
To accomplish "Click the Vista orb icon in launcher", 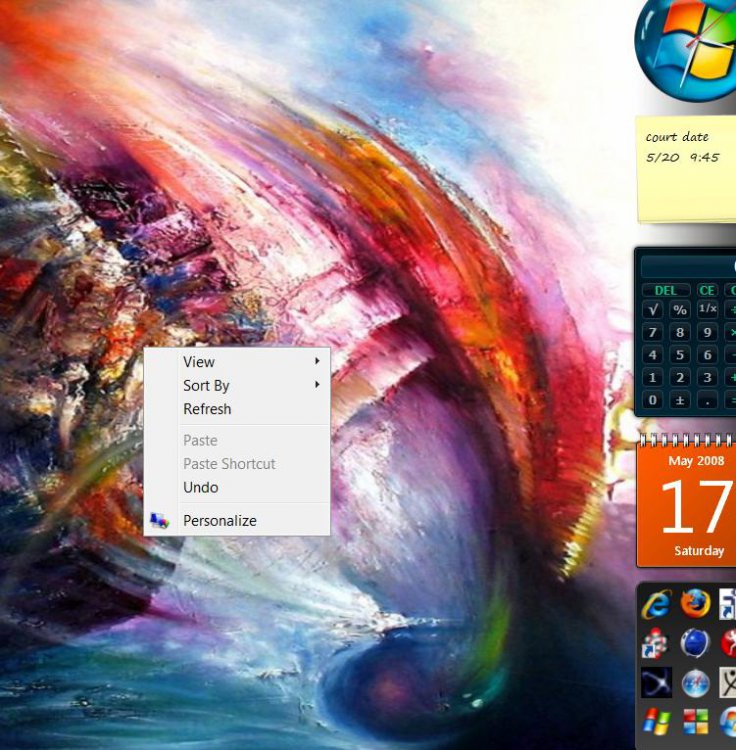I will pyautogui.click(x=728, y=722).
